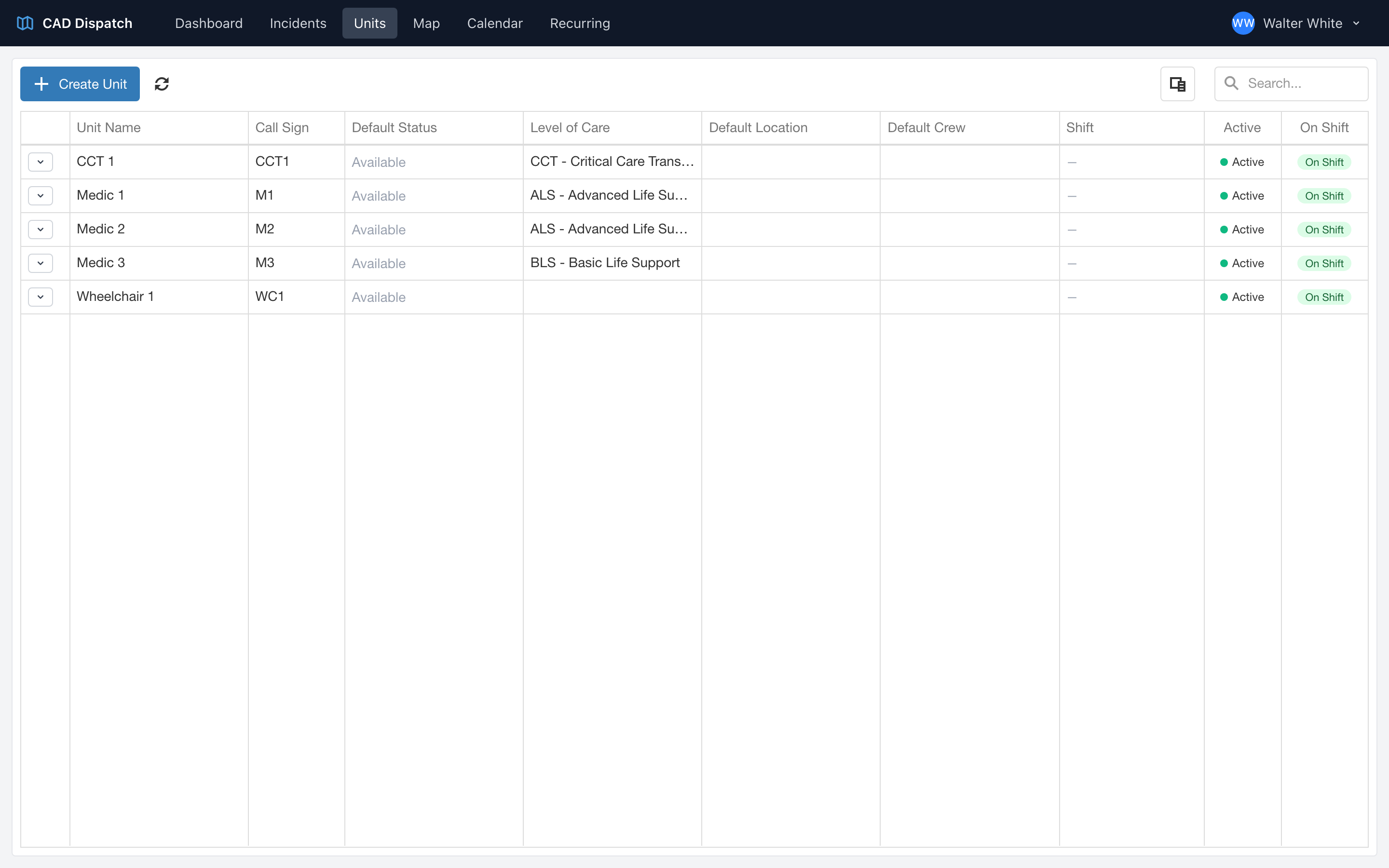Click Active indicator in Wheelchair 1 row
Screen dimensions: 1389x868
pos(1242,298)
